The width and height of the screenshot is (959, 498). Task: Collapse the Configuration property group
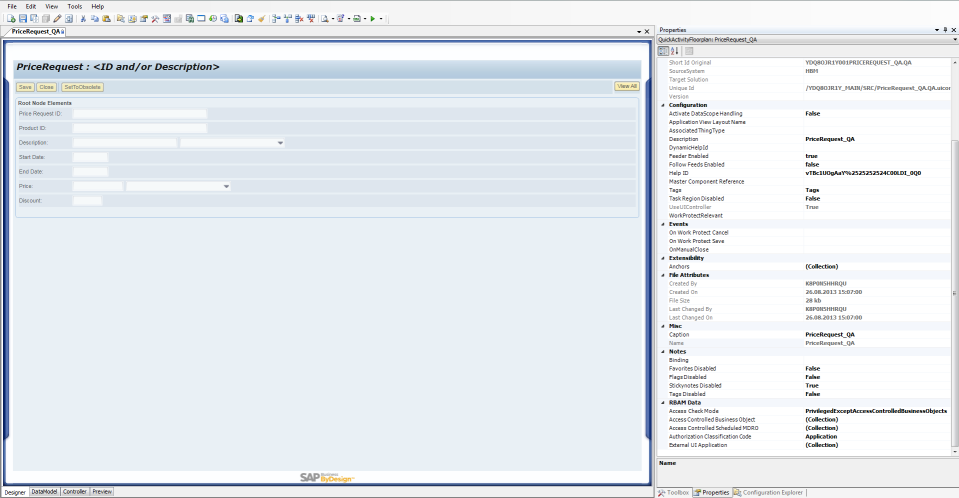coord(663,105)
